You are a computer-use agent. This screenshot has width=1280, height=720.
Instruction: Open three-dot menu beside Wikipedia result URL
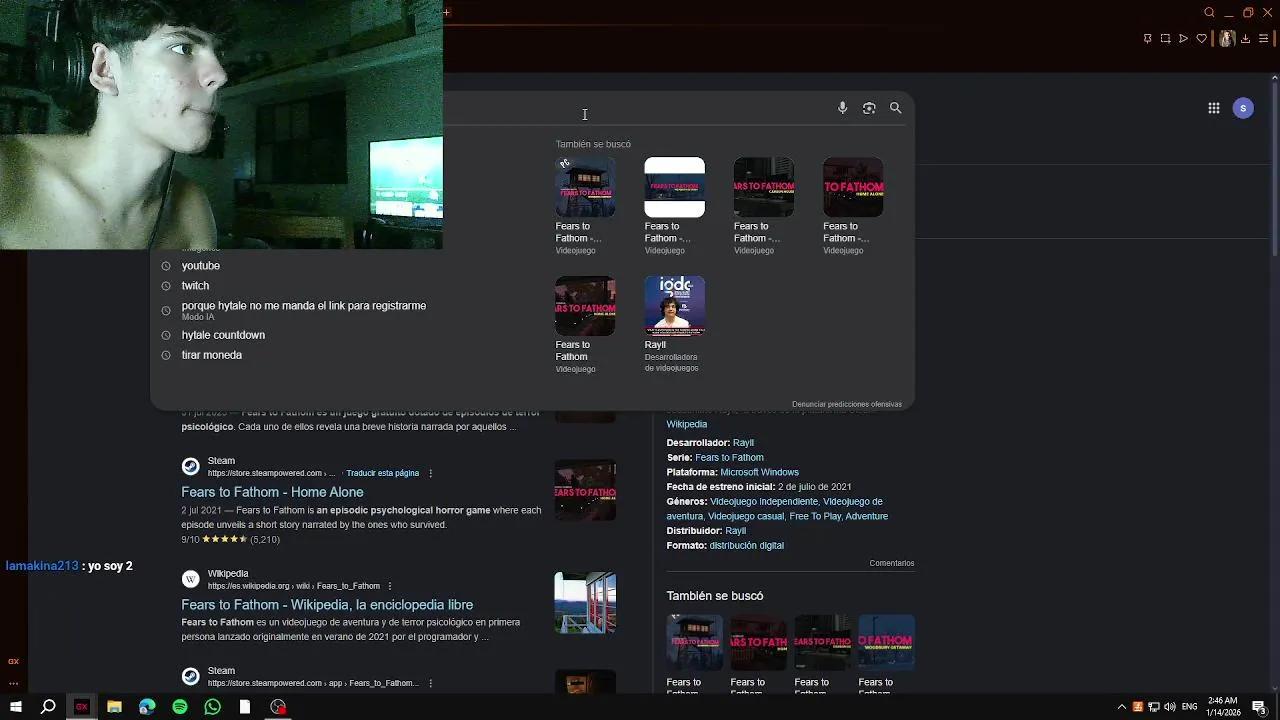click(x=390, y=586)
